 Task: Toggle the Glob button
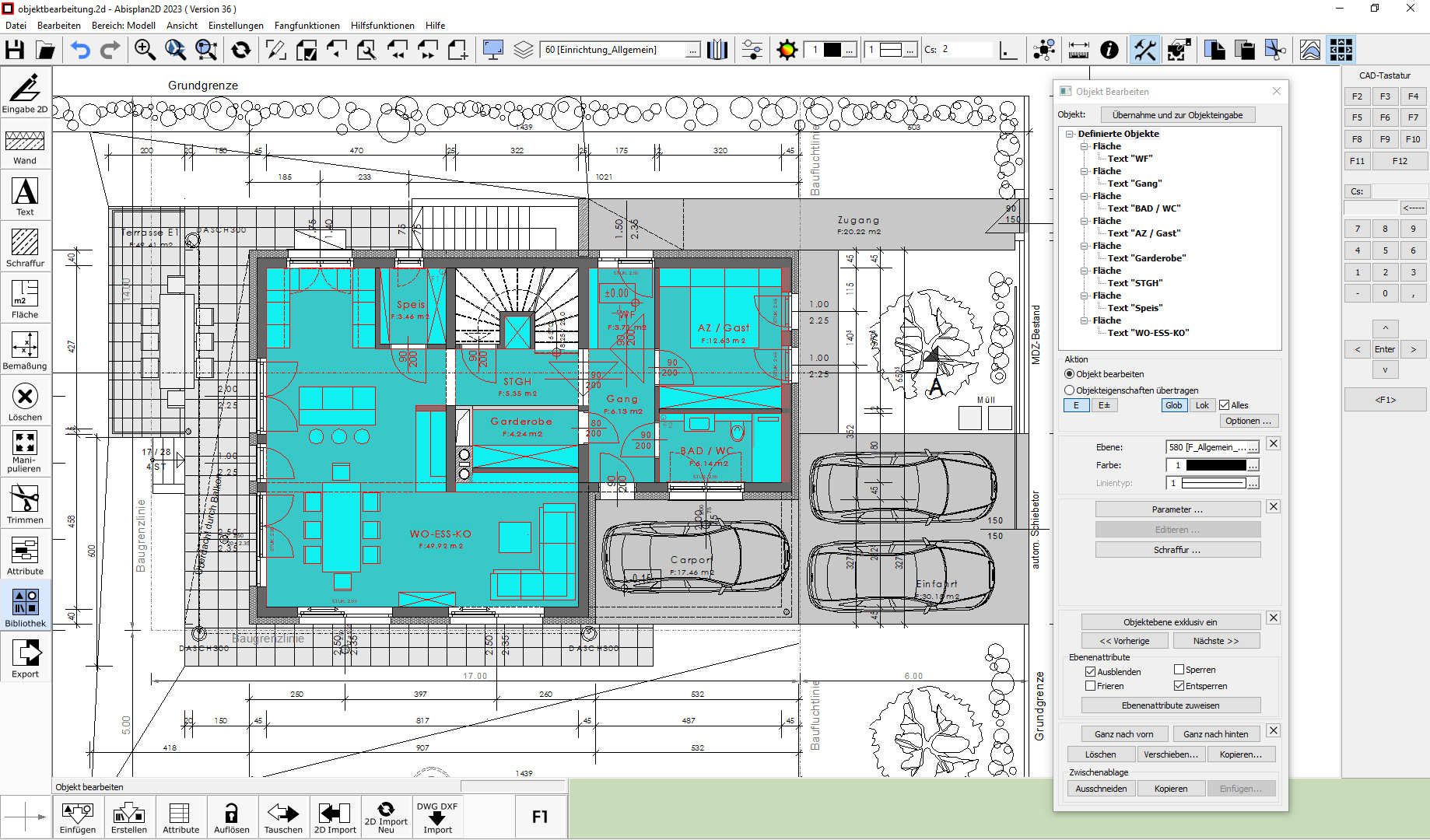coord(1174,405)
